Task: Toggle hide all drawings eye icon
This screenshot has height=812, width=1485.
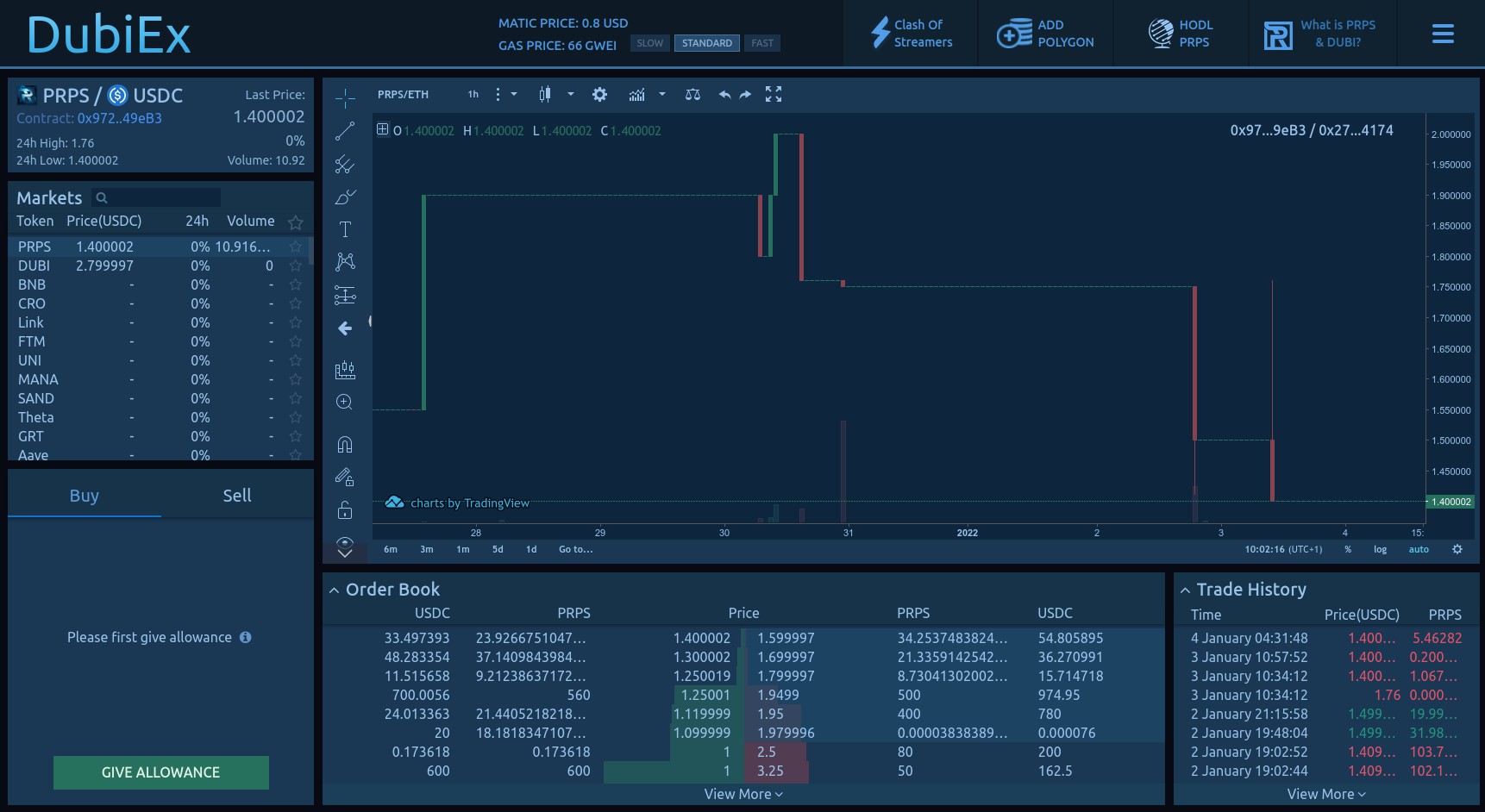Action: pos(345,542)
